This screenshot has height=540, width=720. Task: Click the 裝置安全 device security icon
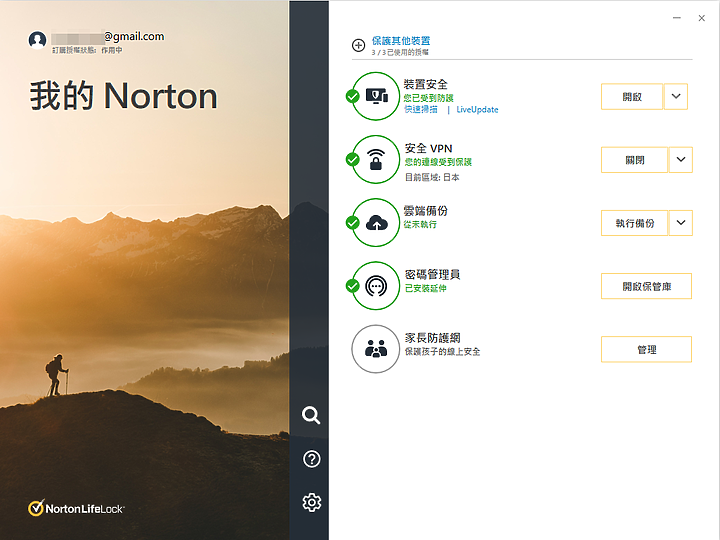377,96
